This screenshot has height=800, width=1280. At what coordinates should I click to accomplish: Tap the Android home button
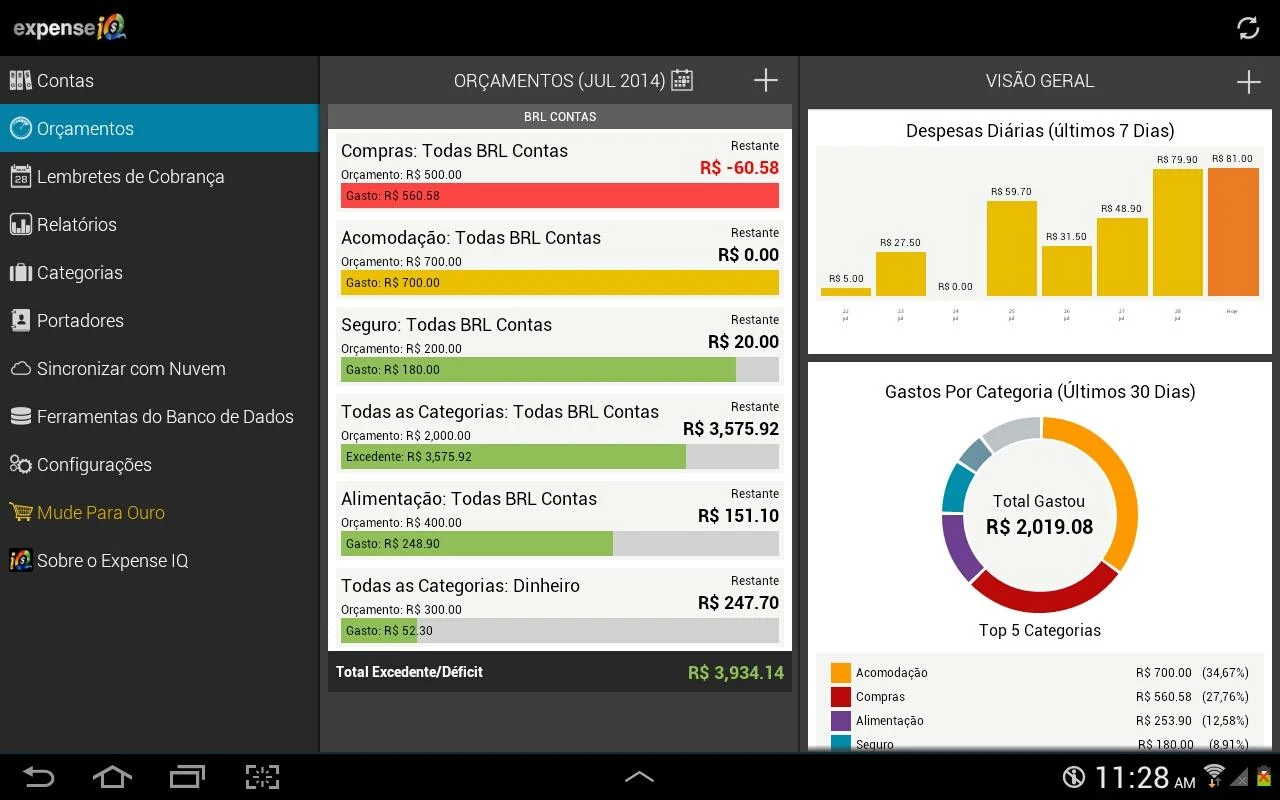tap(112, 776)
